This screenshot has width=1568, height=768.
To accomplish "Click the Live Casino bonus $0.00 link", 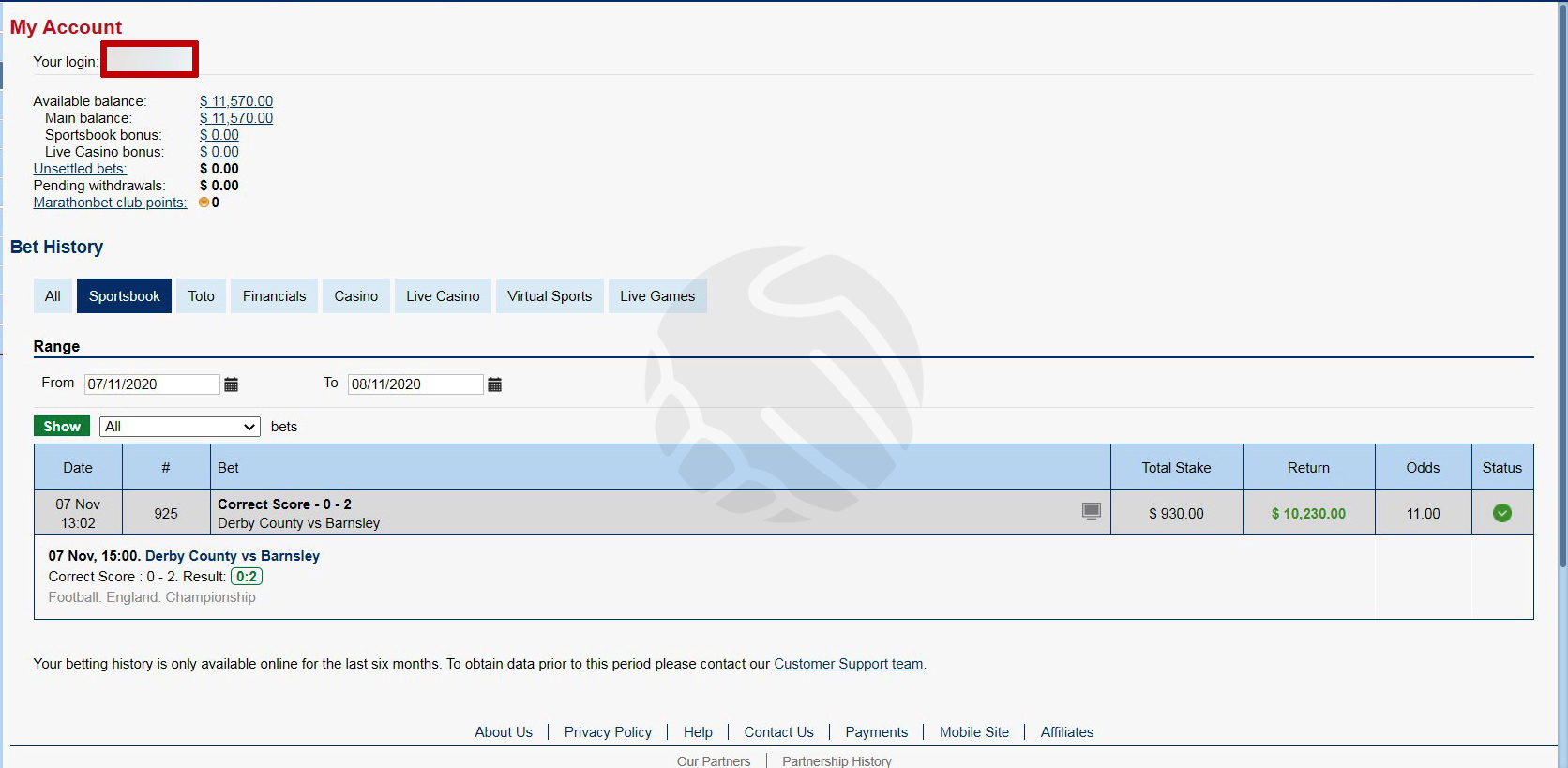I will tap(219, 152).
